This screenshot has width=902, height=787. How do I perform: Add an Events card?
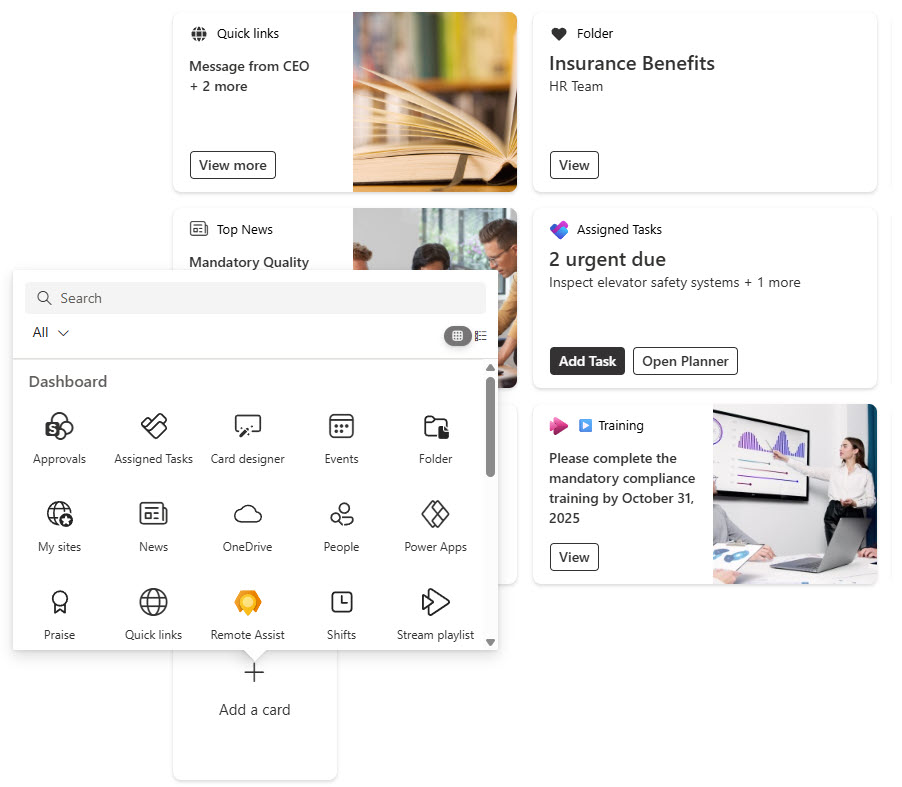coord(341,438)
